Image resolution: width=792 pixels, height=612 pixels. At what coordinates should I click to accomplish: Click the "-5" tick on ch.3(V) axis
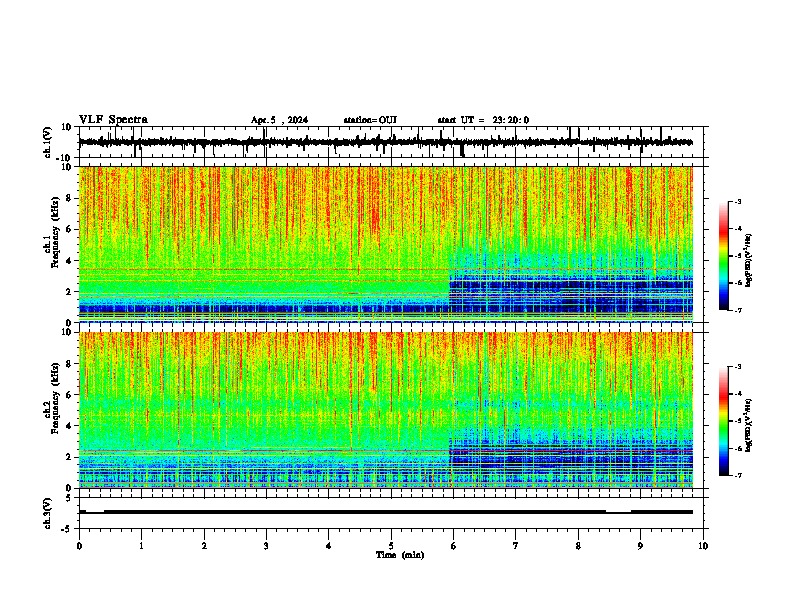(x=67, y=529)
